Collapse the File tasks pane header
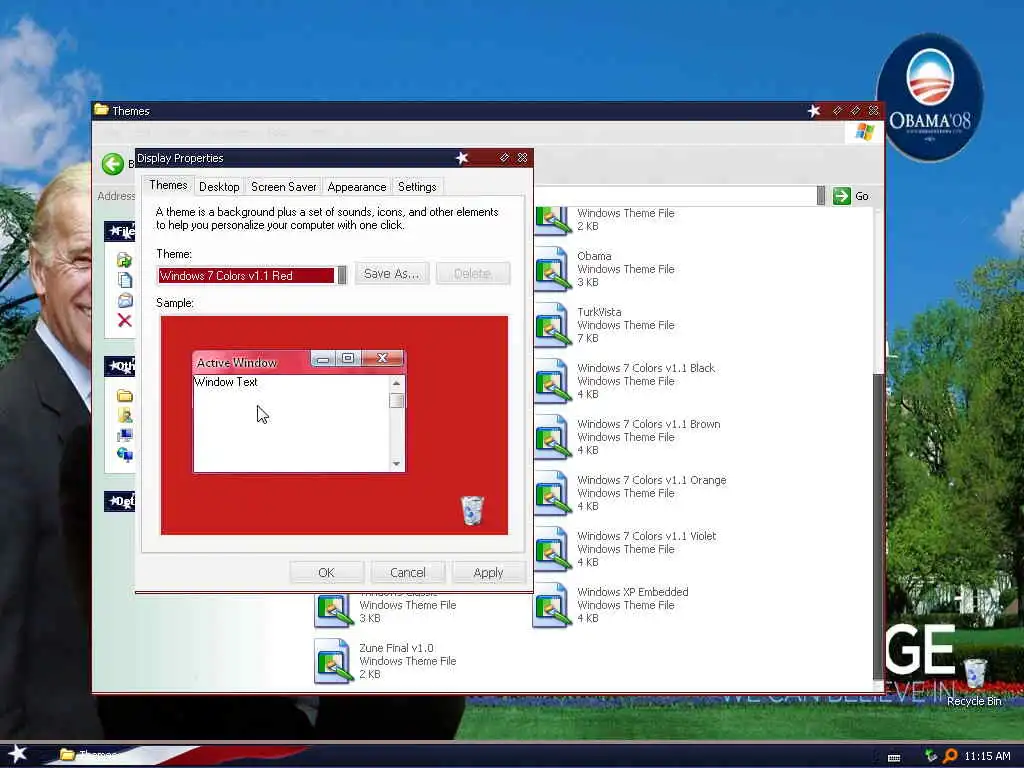The image size is (1024, 768). click(120, 231)
